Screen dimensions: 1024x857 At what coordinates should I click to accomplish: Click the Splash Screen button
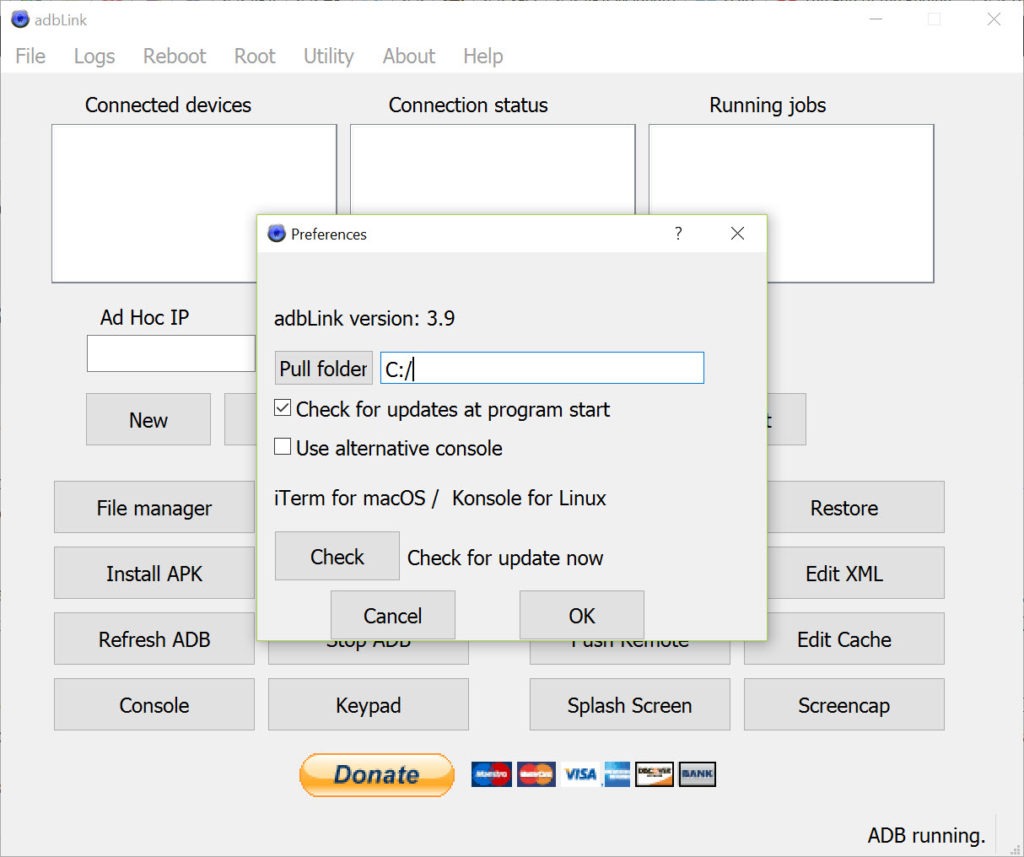tap(630, 705)
